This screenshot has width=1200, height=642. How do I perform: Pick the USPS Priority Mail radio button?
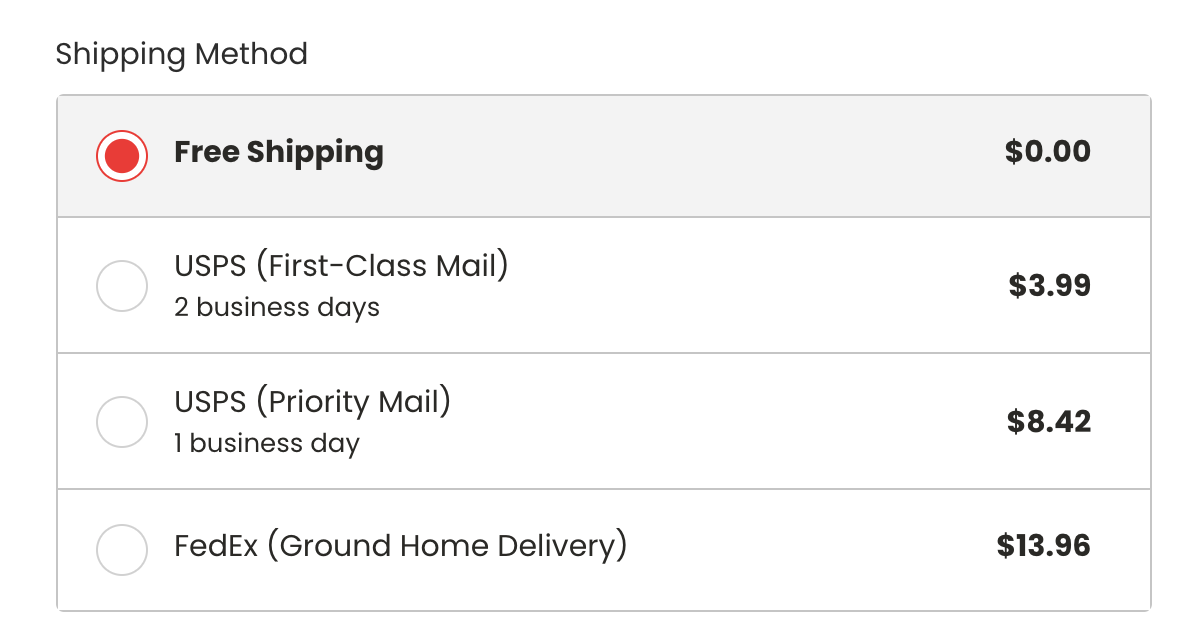122,422
